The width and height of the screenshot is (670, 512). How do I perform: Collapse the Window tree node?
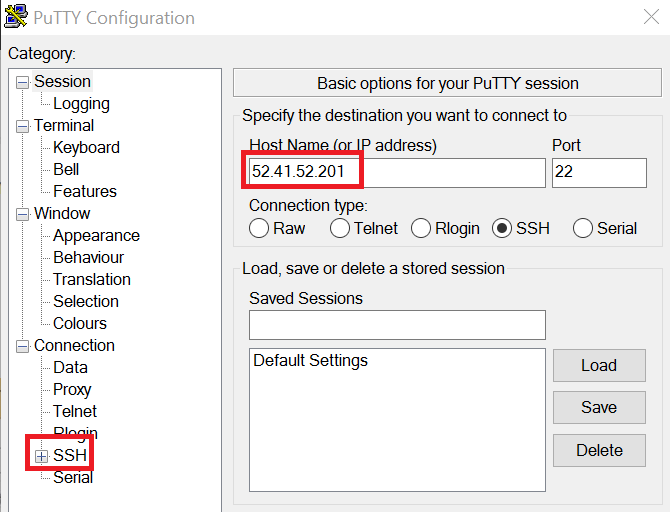pos(22,214)
